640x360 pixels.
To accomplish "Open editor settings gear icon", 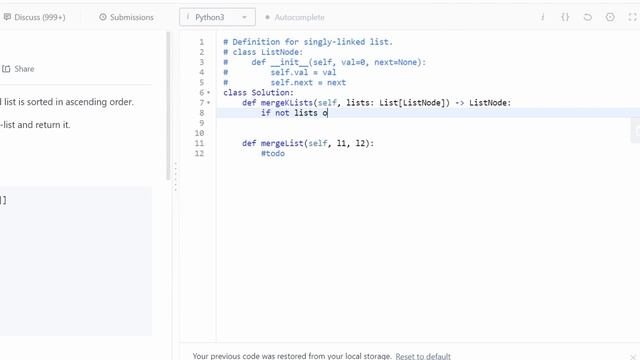I will click(610, 17).
